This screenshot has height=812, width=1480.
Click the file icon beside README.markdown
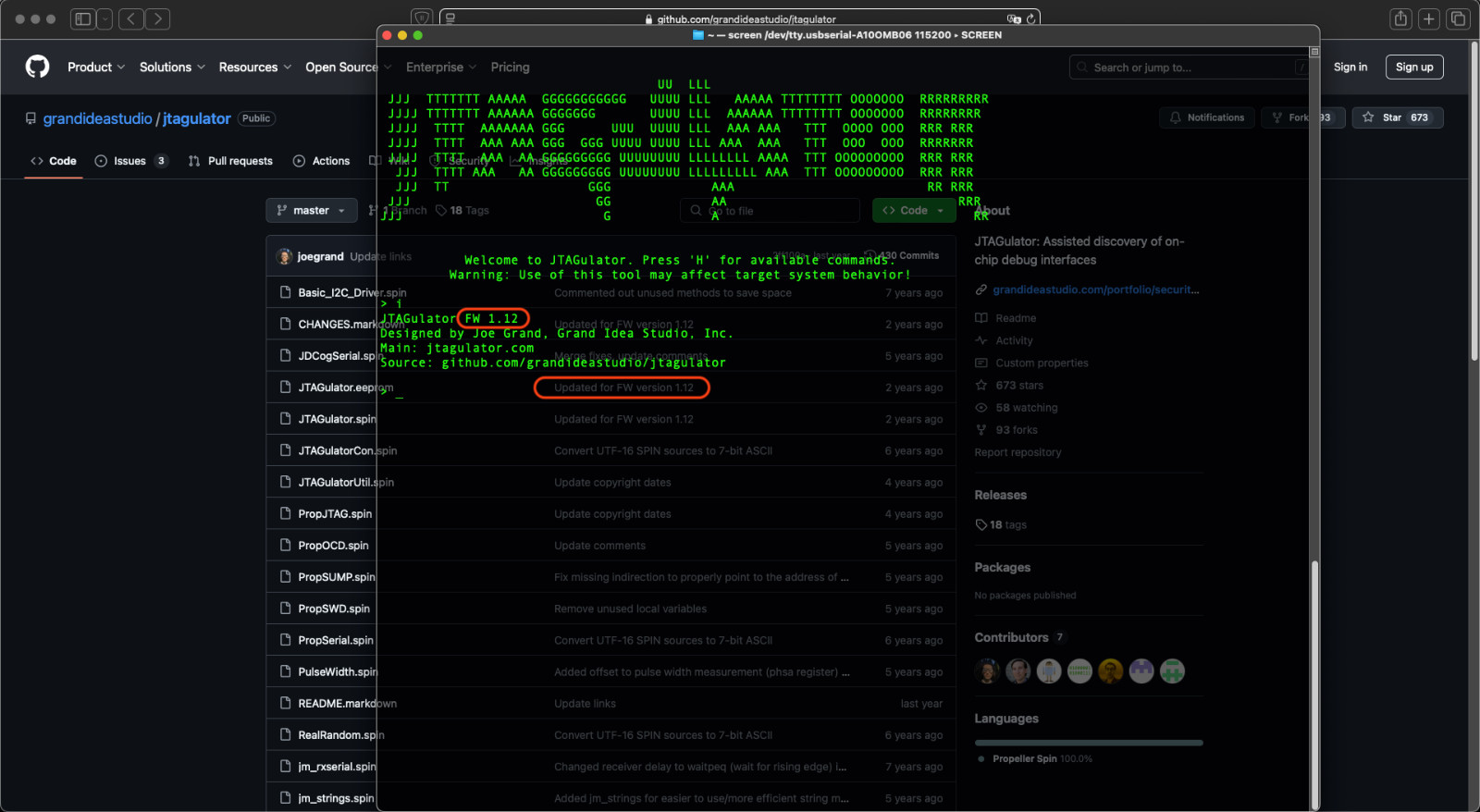(x=286, y=703)
